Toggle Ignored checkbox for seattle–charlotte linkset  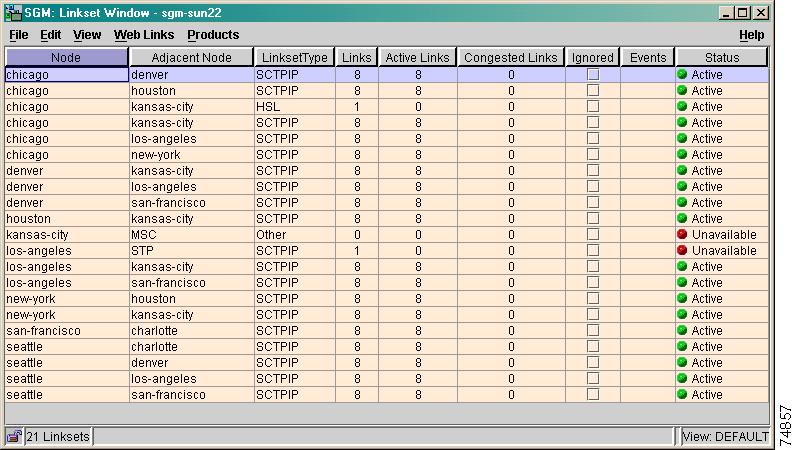coord(593,346)
